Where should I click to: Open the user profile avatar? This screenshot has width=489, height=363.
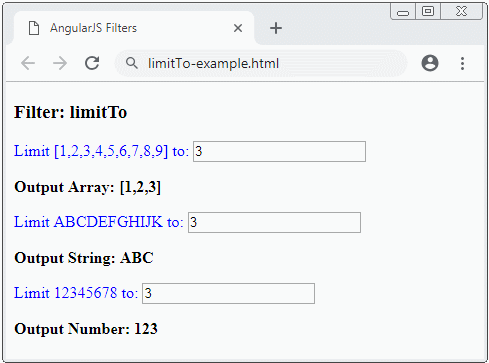[430, 63]
